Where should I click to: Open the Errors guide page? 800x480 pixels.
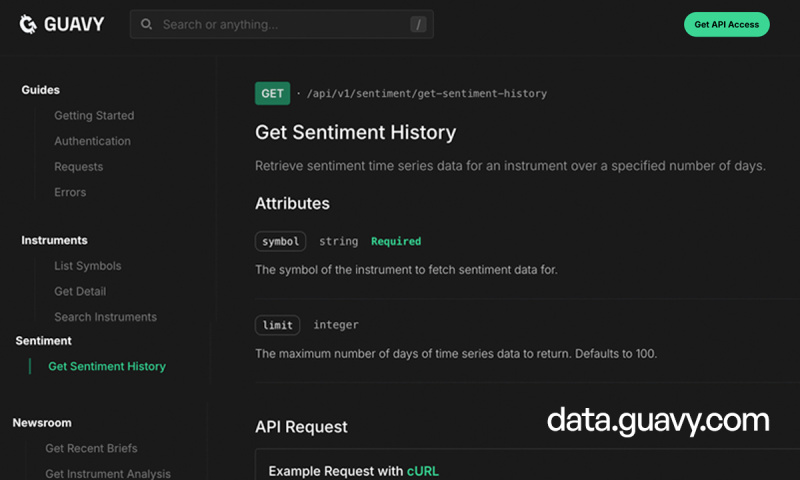tap(70, 192)
